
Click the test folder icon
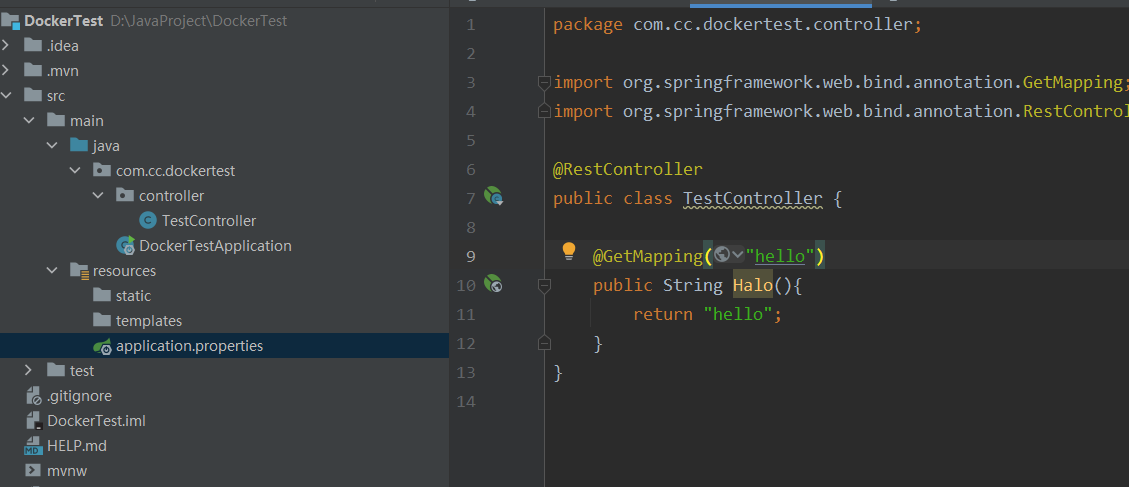click(55, 370)
